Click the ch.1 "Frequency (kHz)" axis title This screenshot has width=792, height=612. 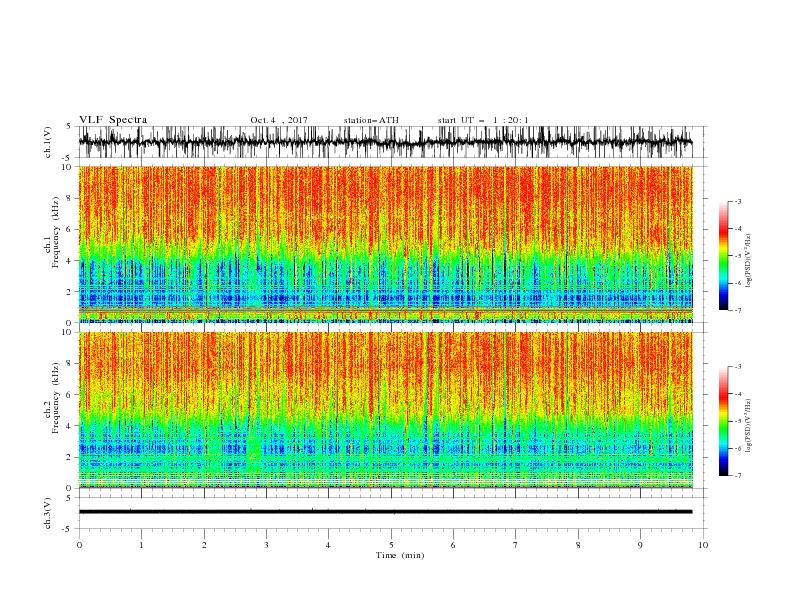point(56,232)
